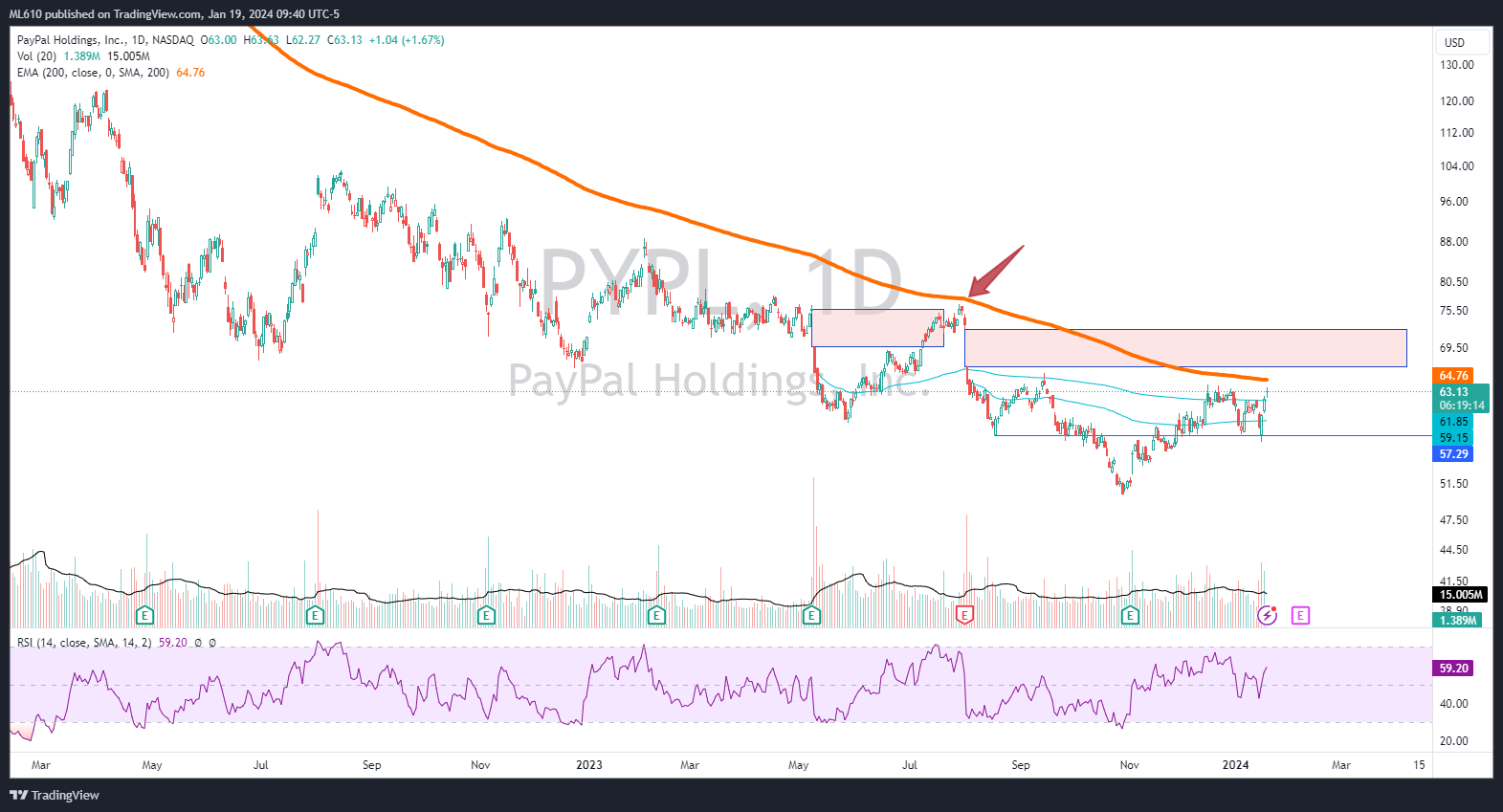
Task: Click the 2024 label on time axis
Action: [x=1235, y=765]
